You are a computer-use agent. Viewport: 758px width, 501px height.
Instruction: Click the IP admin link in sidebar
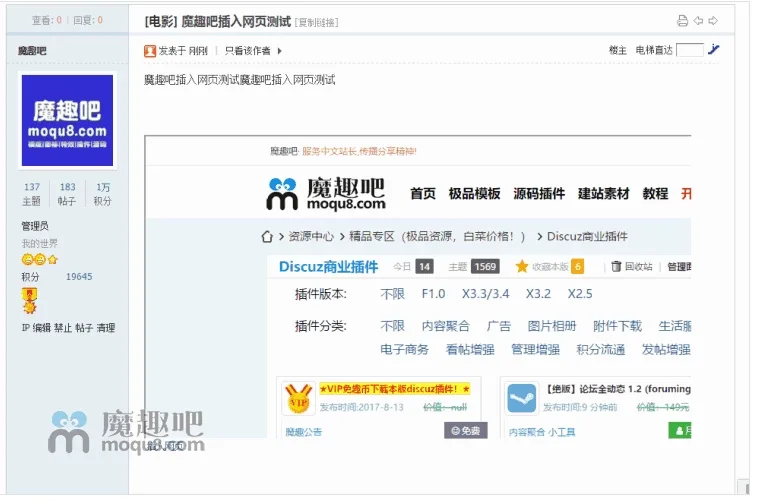26,328
